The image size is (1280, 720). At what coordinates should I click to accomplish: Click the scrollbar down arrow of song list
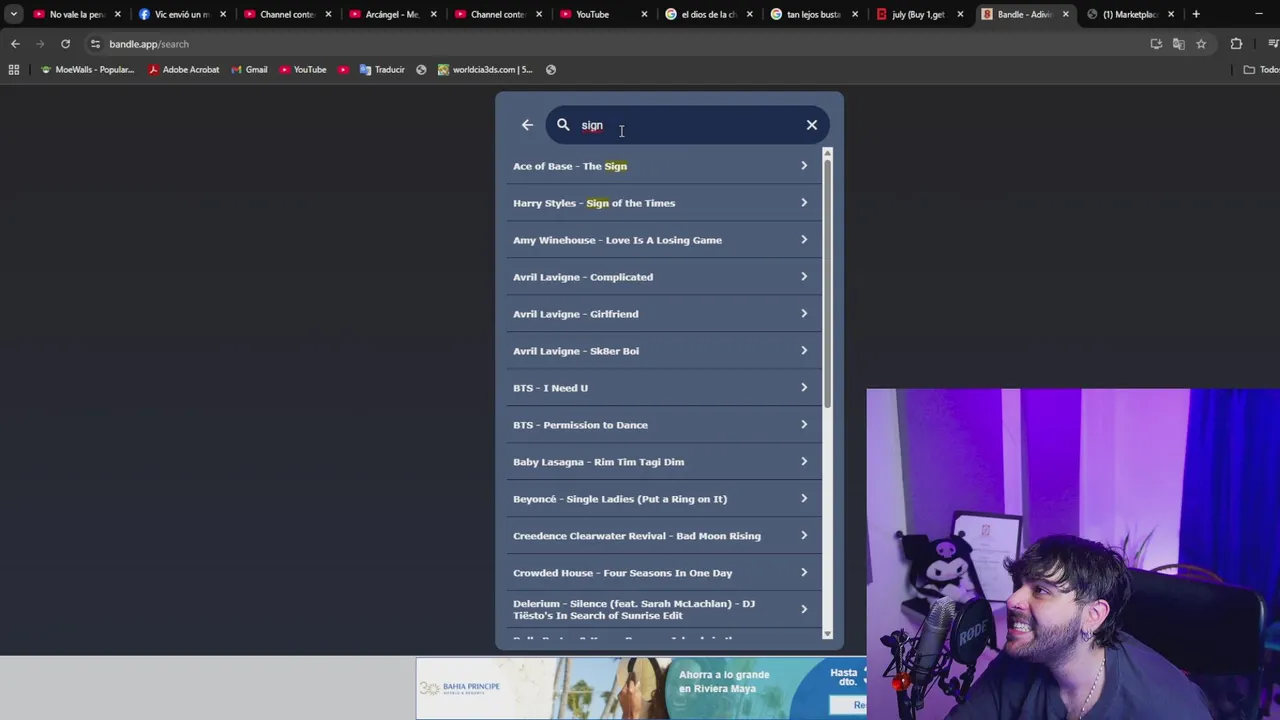pos(827,634)
